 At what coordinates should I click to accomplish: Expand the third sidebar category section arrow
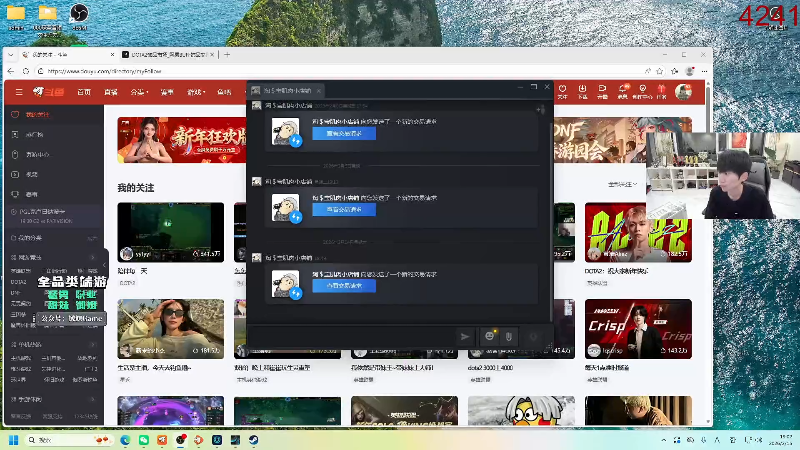(x=93, y=399)
